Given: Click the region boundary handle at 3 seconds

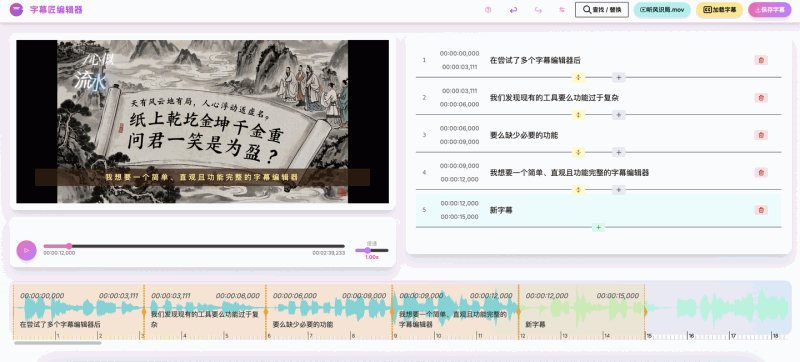Looking at the screenshot, I should (144, 312).
